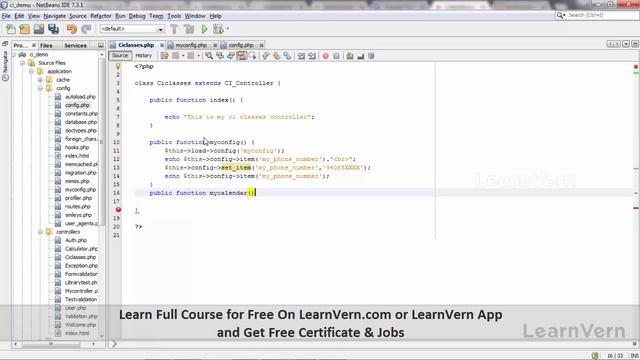Switch to the Files panel tab
Screen dimensions: 640x360
tap(46, 45)
